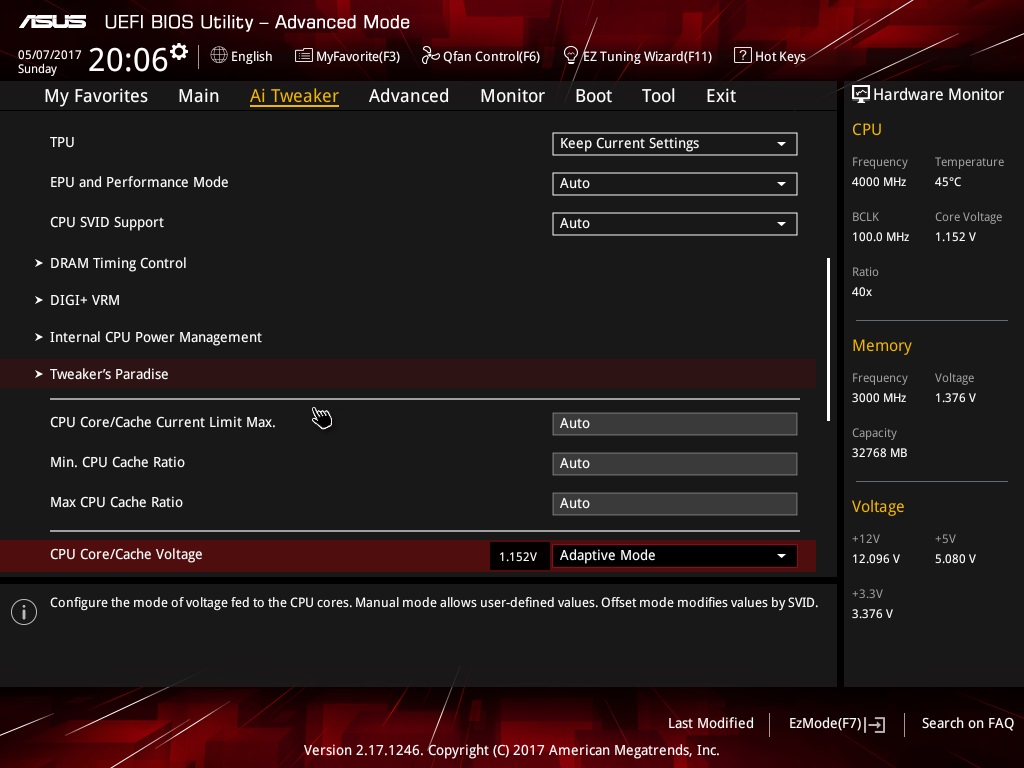
Task: Click the 1.152V voltage readout
Action: [519, 556]
